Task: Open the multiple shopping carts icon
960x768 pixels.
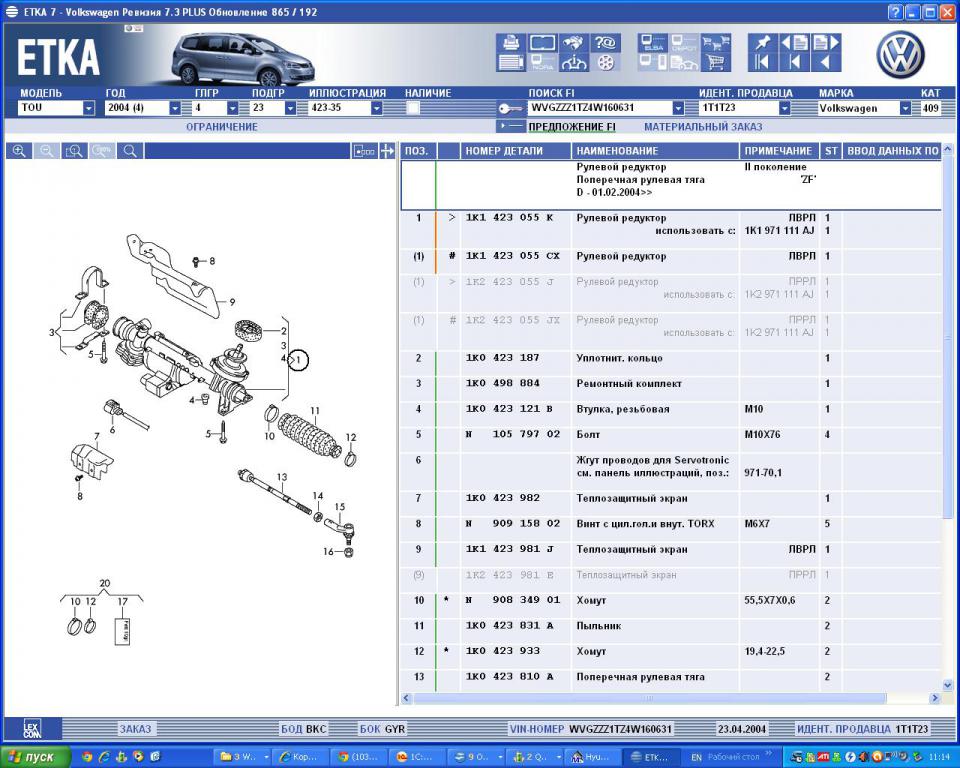Action: tap(716, 42)
